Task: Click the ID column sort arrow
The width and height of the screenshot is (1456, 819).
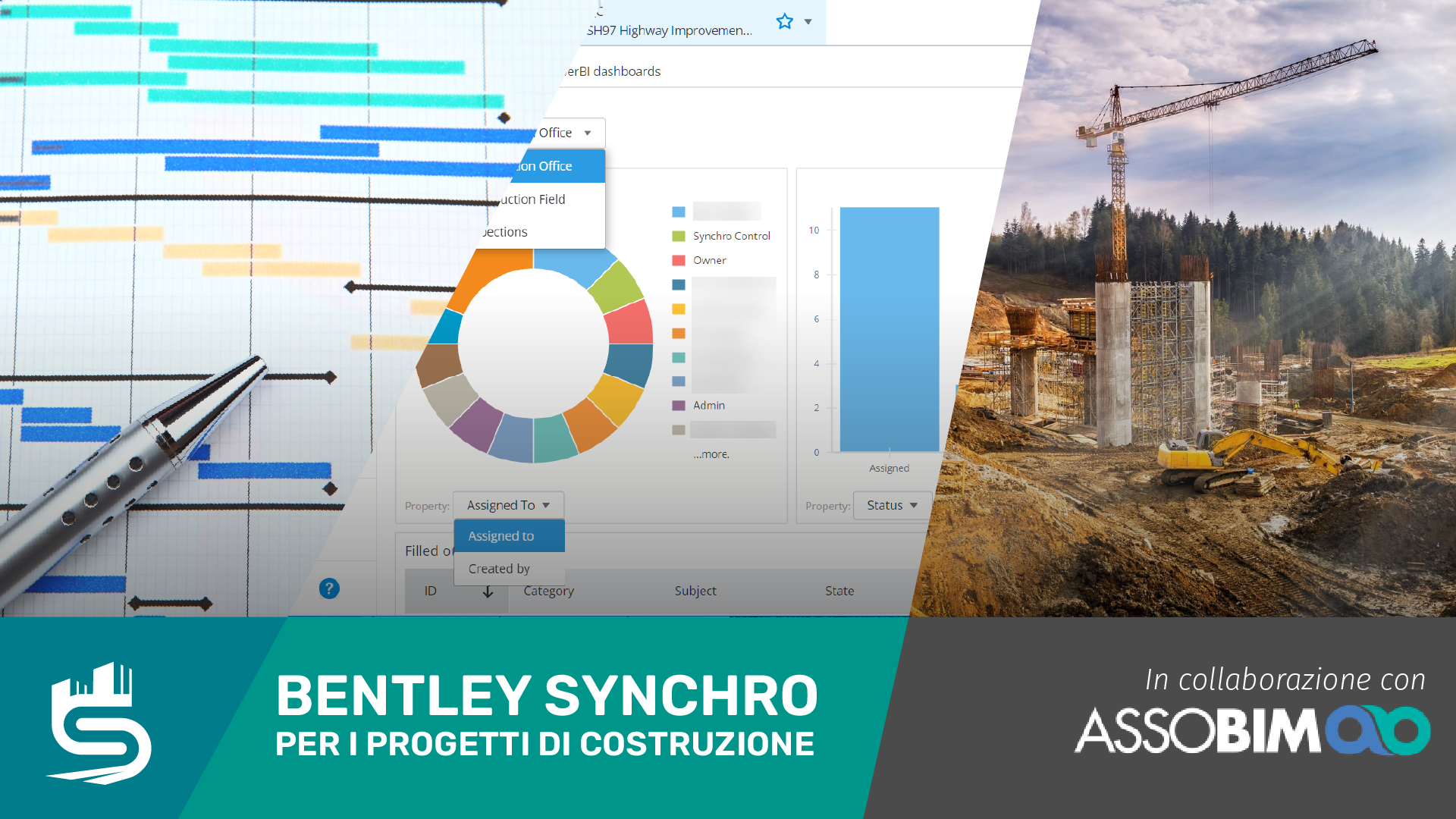Action: pyautogui.click(x=488, y=591)
